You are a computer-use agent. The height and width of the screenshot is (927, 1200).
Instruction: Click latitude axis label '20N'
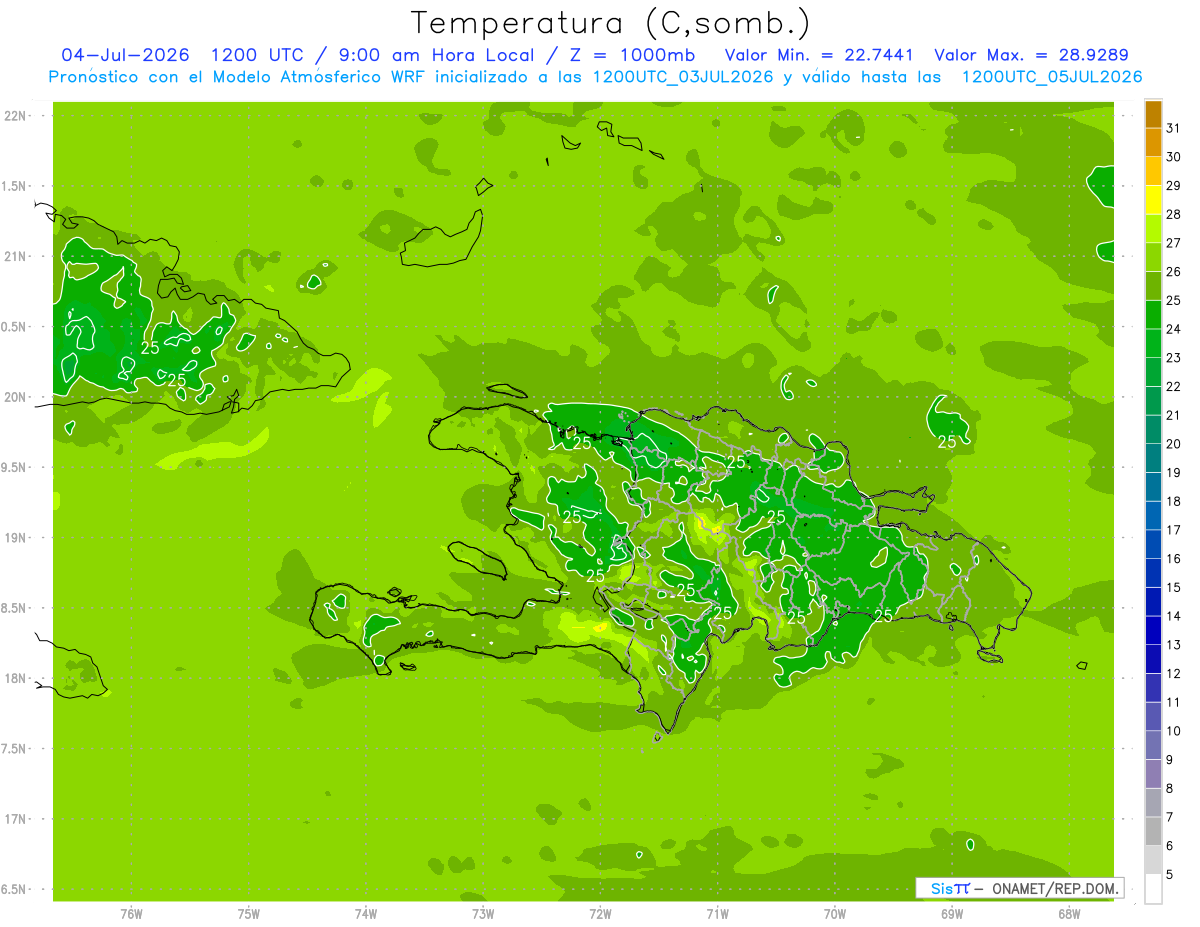click(x=16, y=397)
